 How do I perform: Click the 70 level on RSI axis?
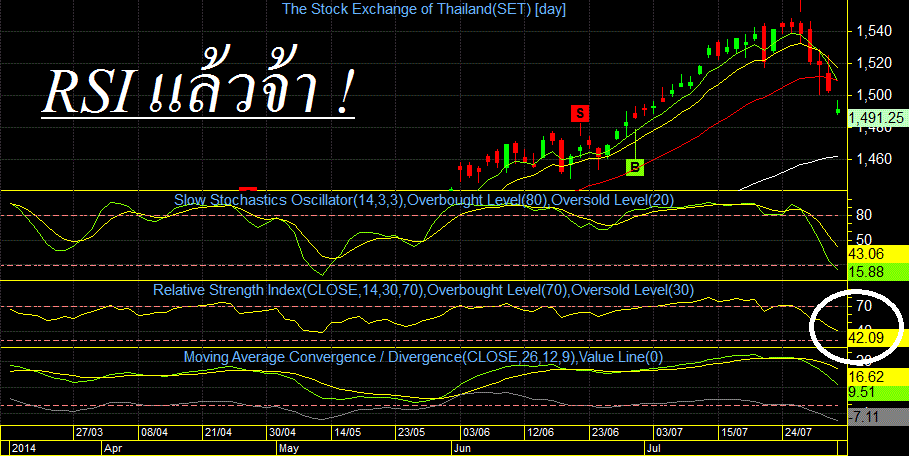pyautogui.click(x=864, y=306)
